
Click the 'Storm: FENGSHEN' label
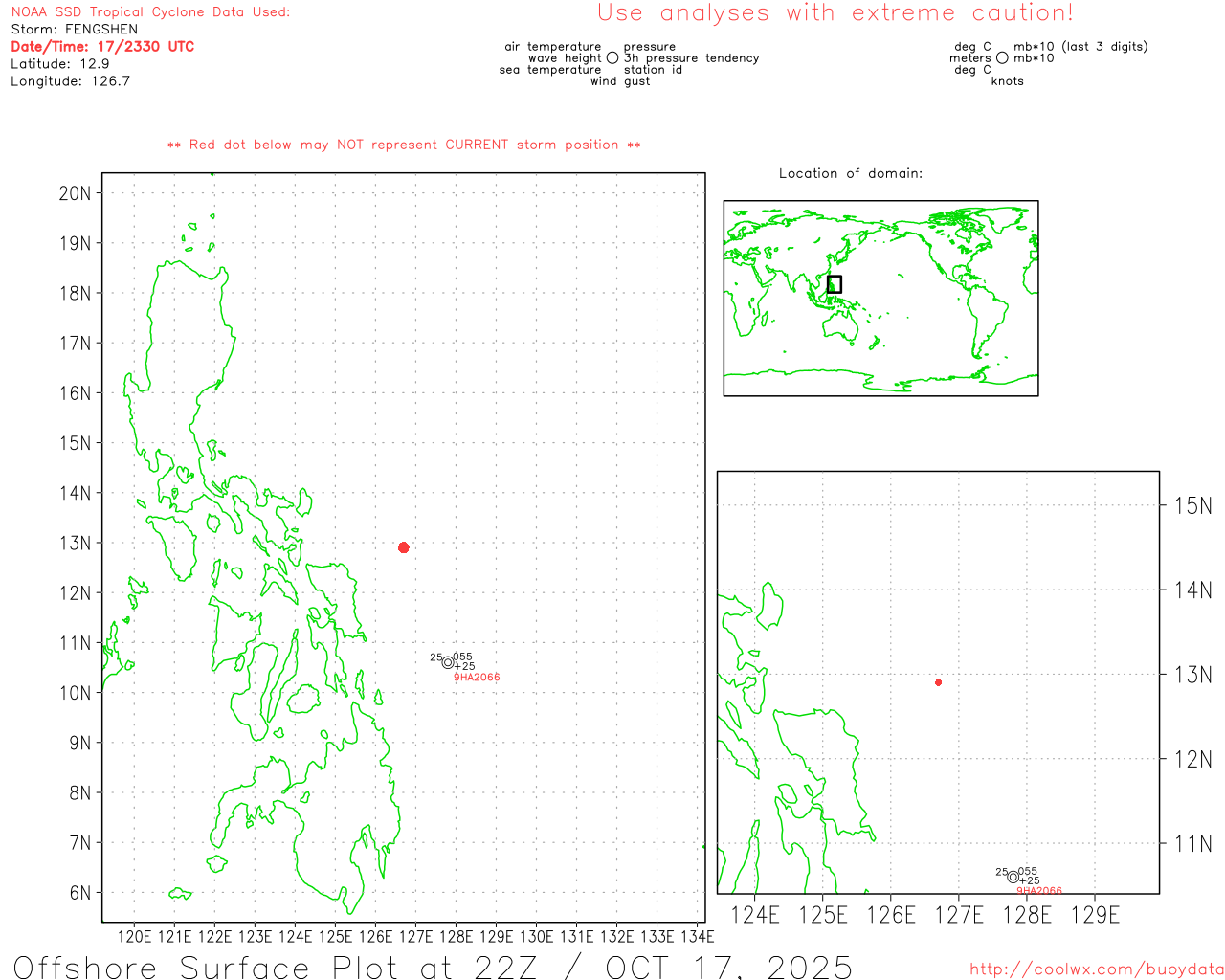(x=75, y=30)
